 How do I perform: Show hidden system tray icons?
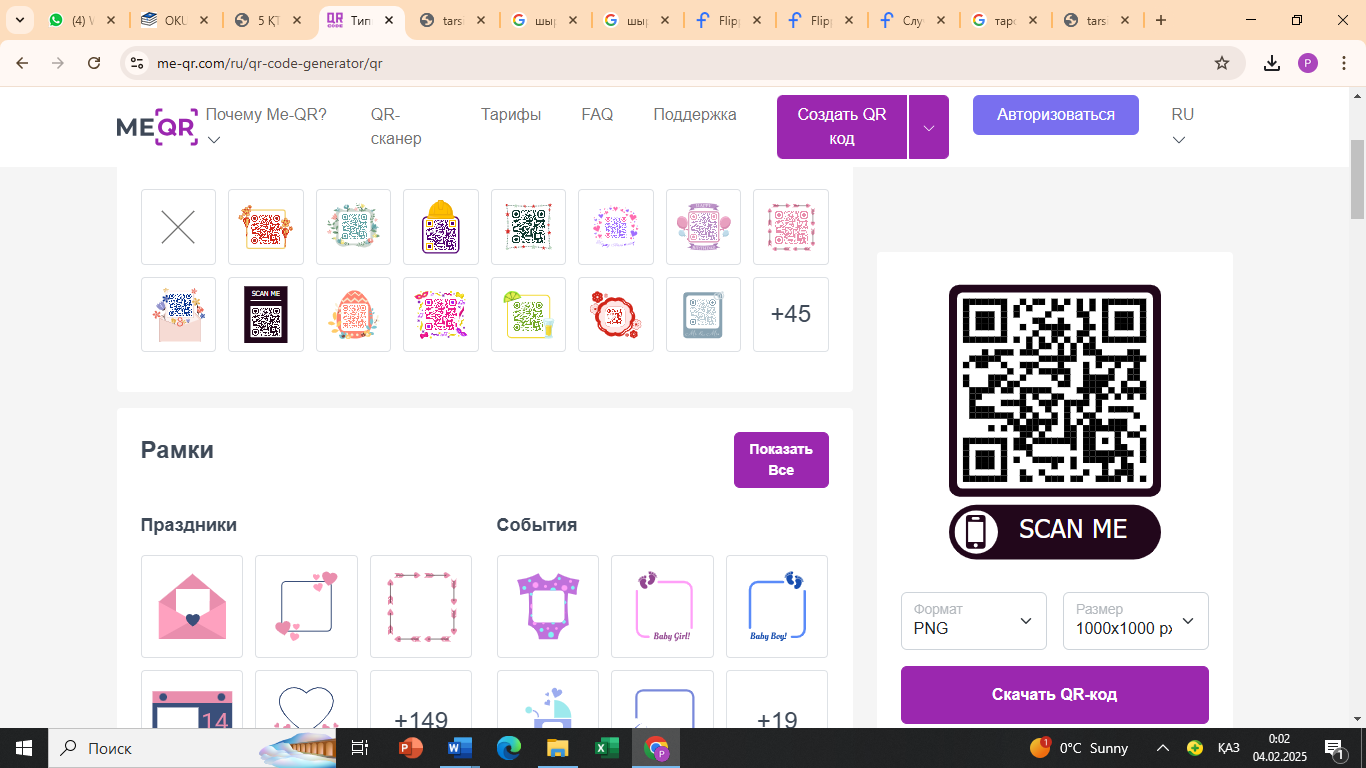click(x=1163, y=748)
